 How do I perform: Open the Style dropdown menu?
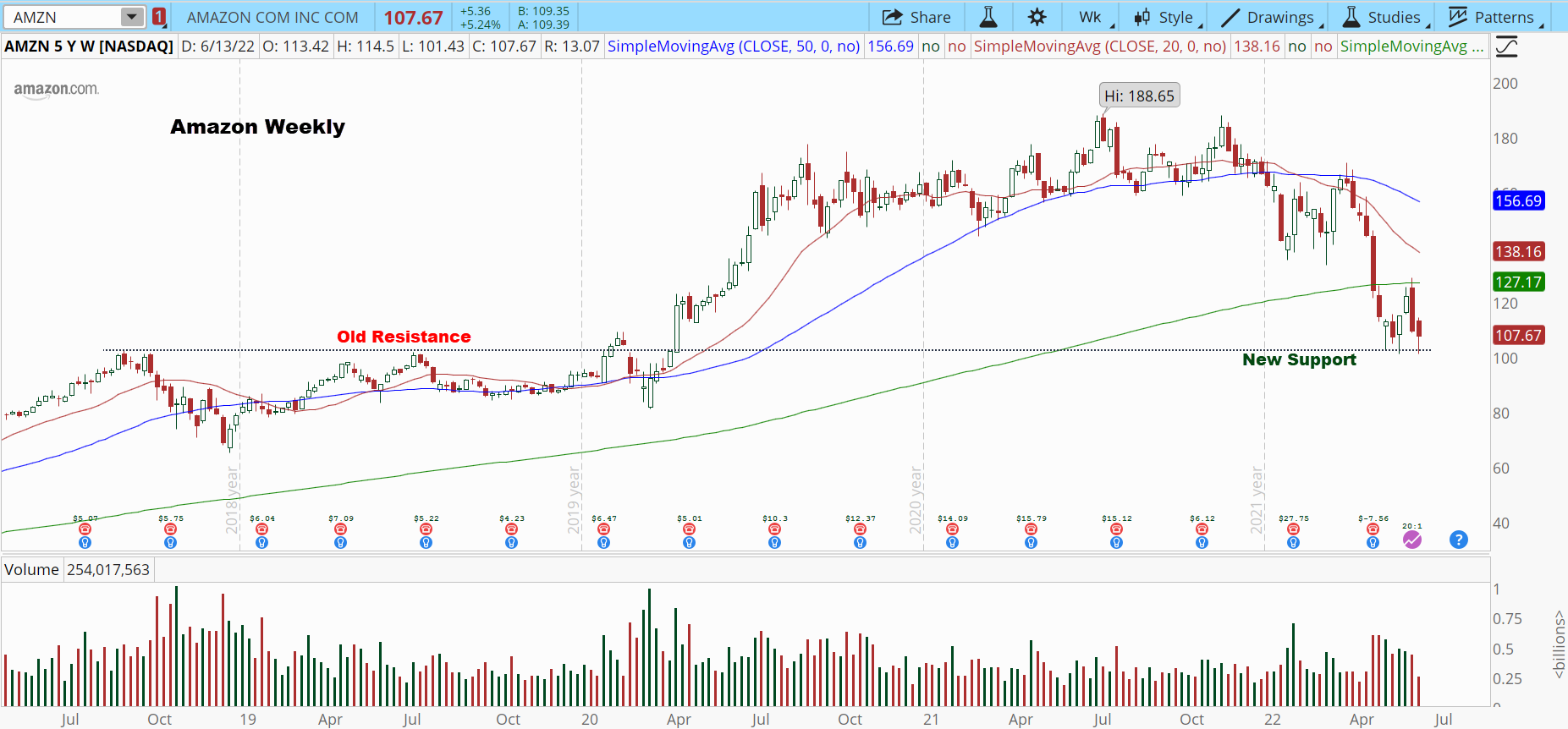[x=1164, y=17]
